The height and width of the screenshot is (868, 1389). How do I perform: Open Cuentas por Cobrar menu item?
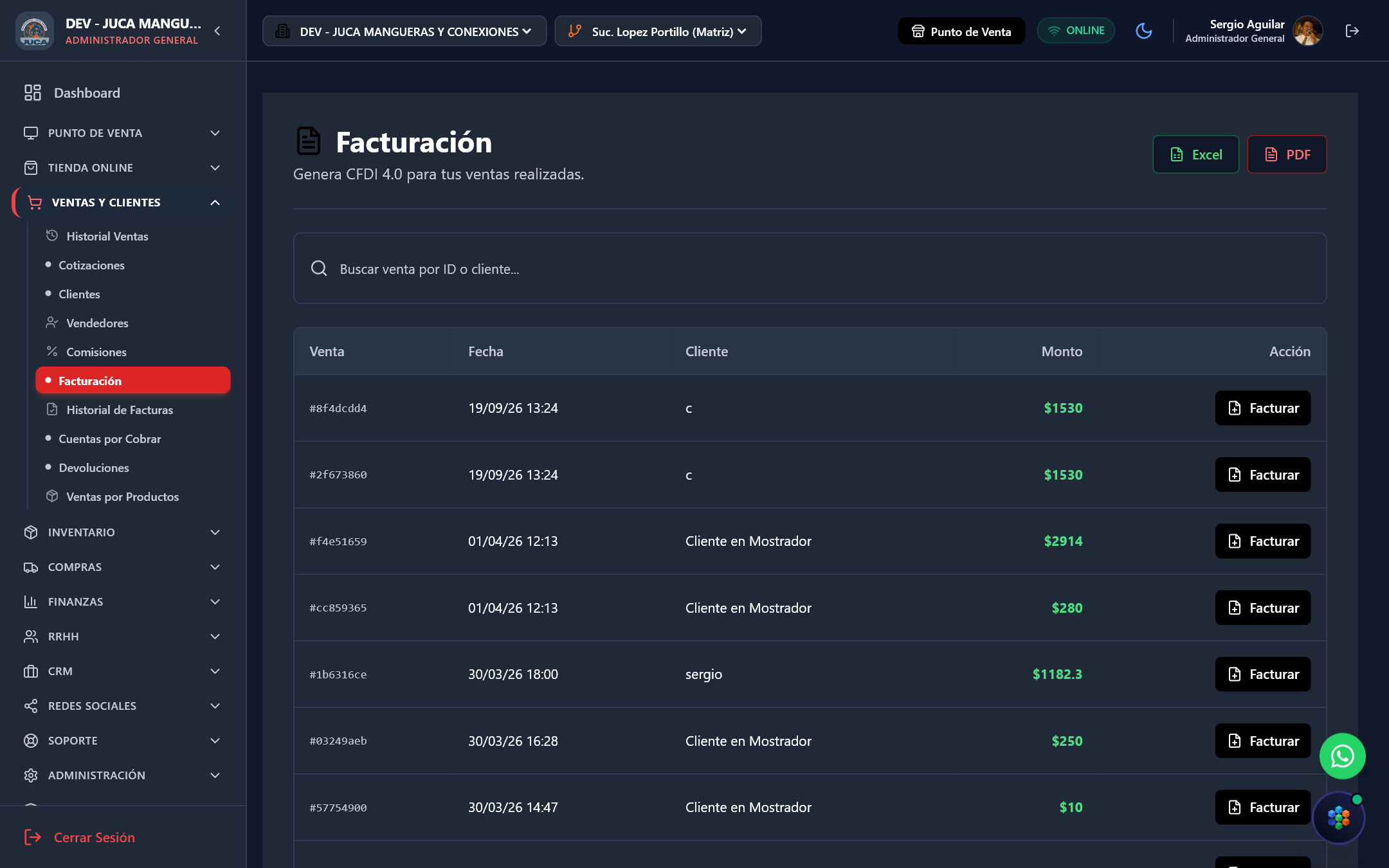[x=132, y=439]
